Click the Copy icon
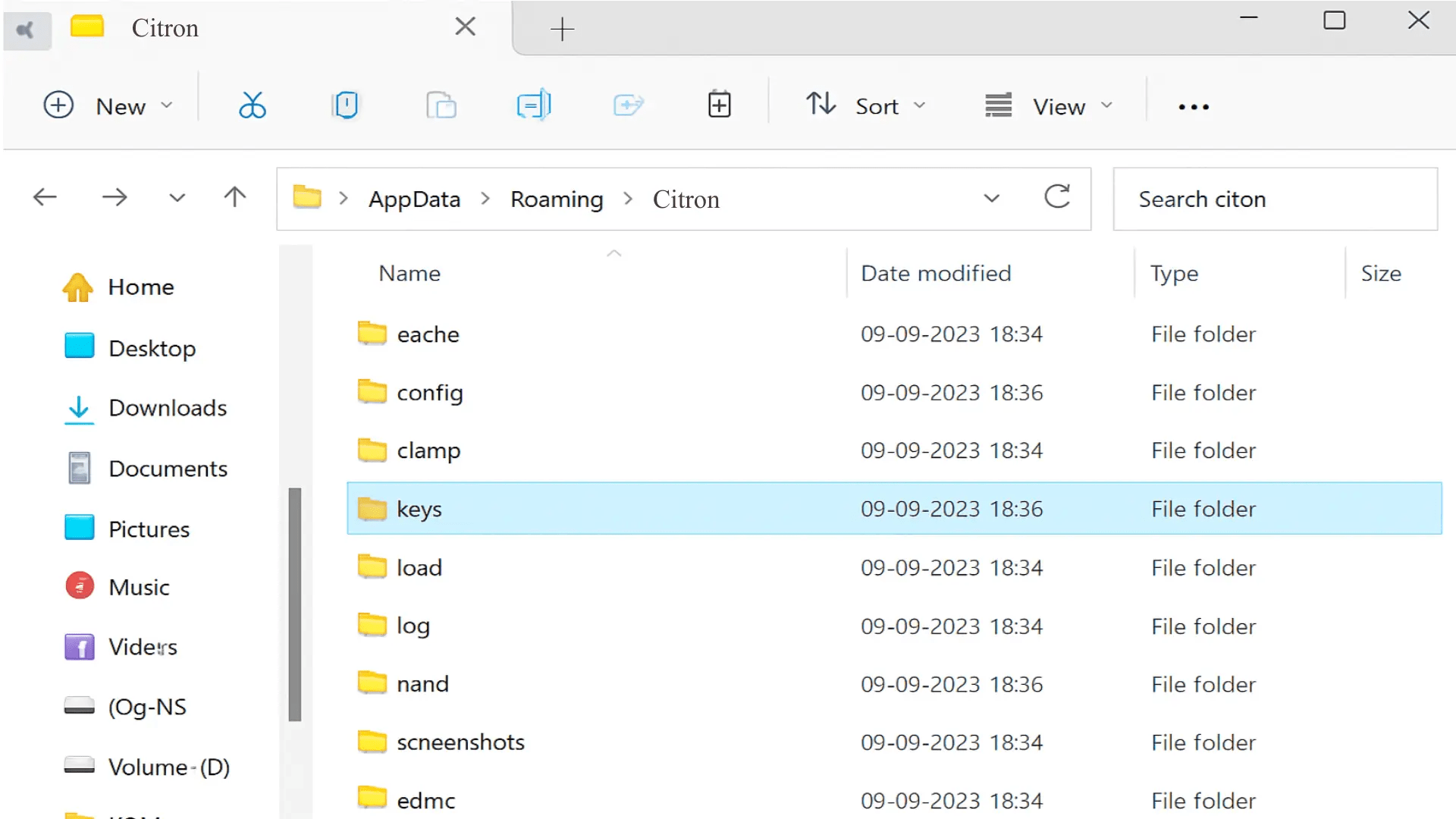 click(345, 105)
